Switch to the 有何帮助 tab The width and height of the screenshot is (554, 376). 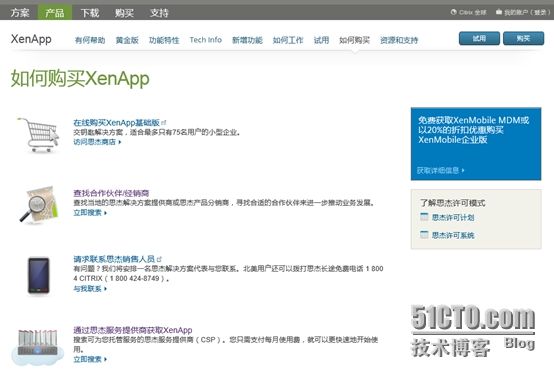tap(90, 40)
